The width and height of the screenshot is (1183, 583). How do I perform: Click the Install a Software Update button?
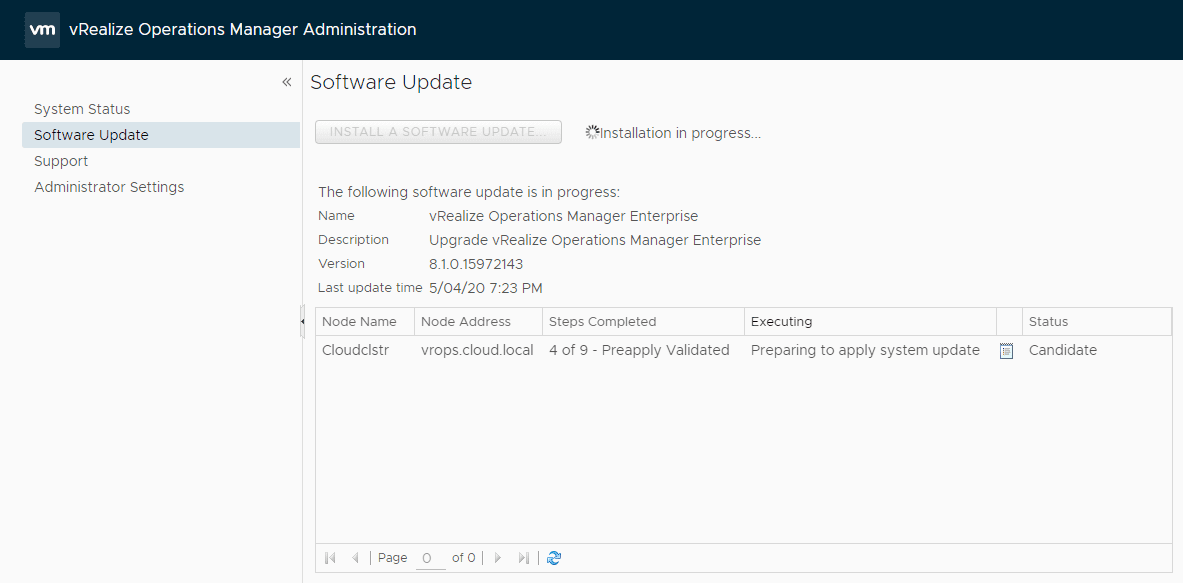click(438, 131)
